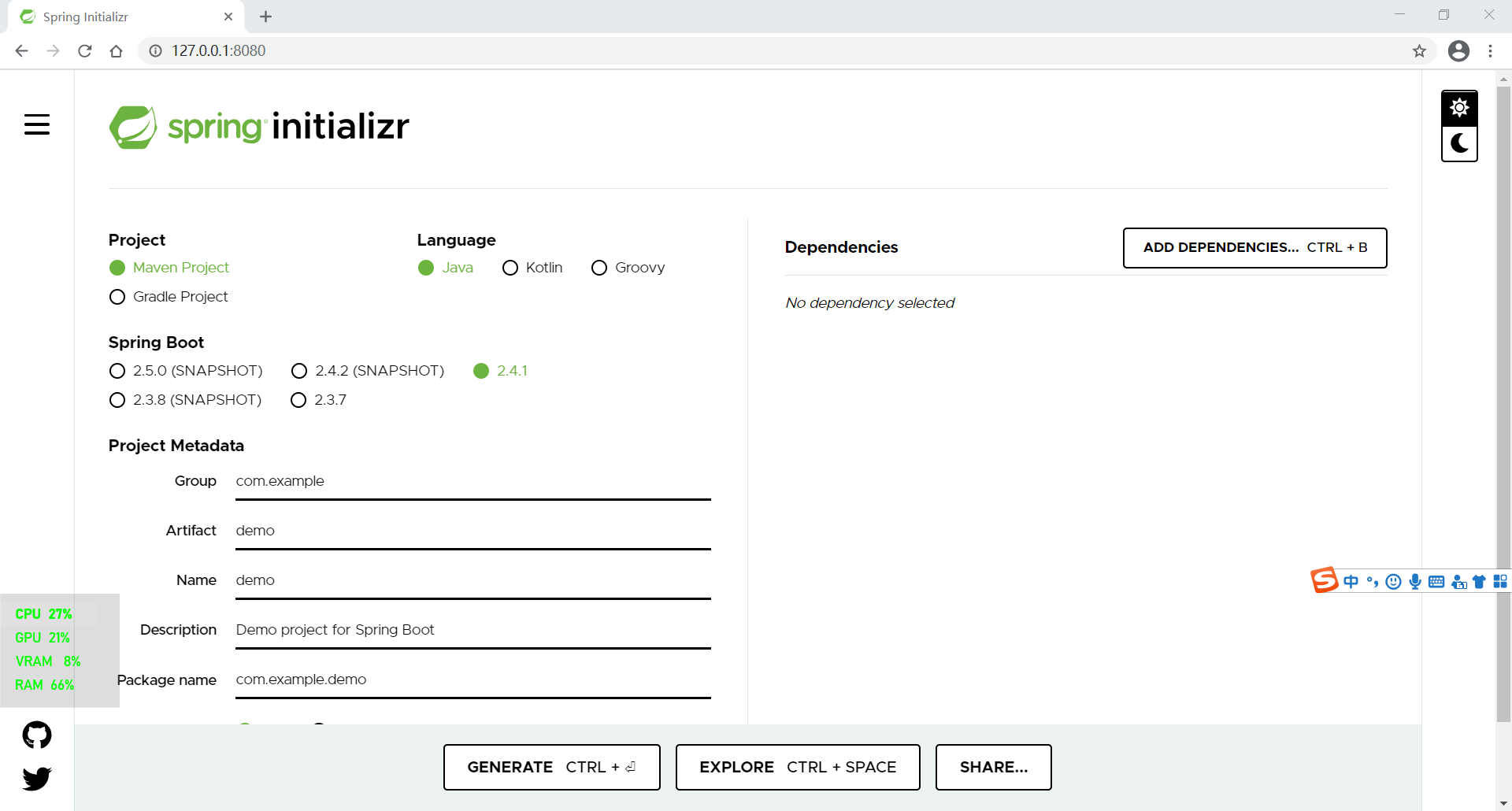Click the CPU 27% overlay reading
1512x811 pixels.
(43, 614)
